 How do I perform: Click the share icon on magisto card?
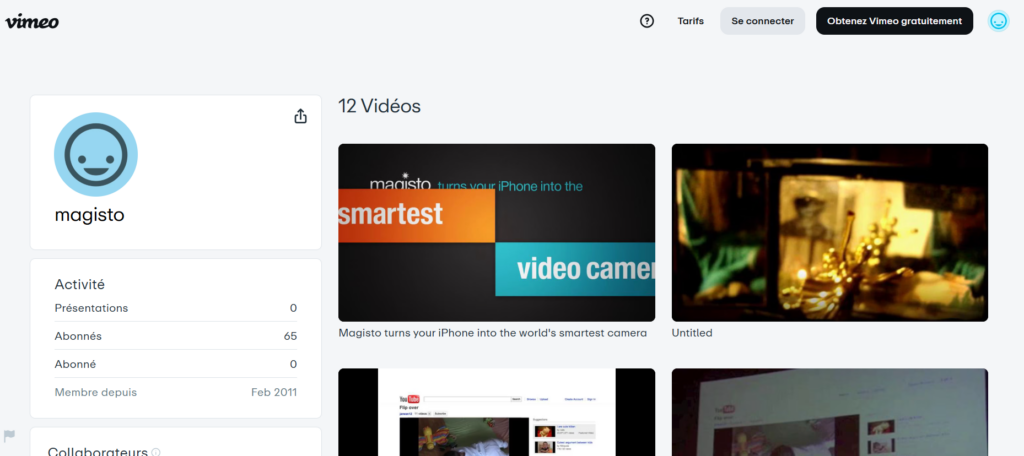click(300, 116)
